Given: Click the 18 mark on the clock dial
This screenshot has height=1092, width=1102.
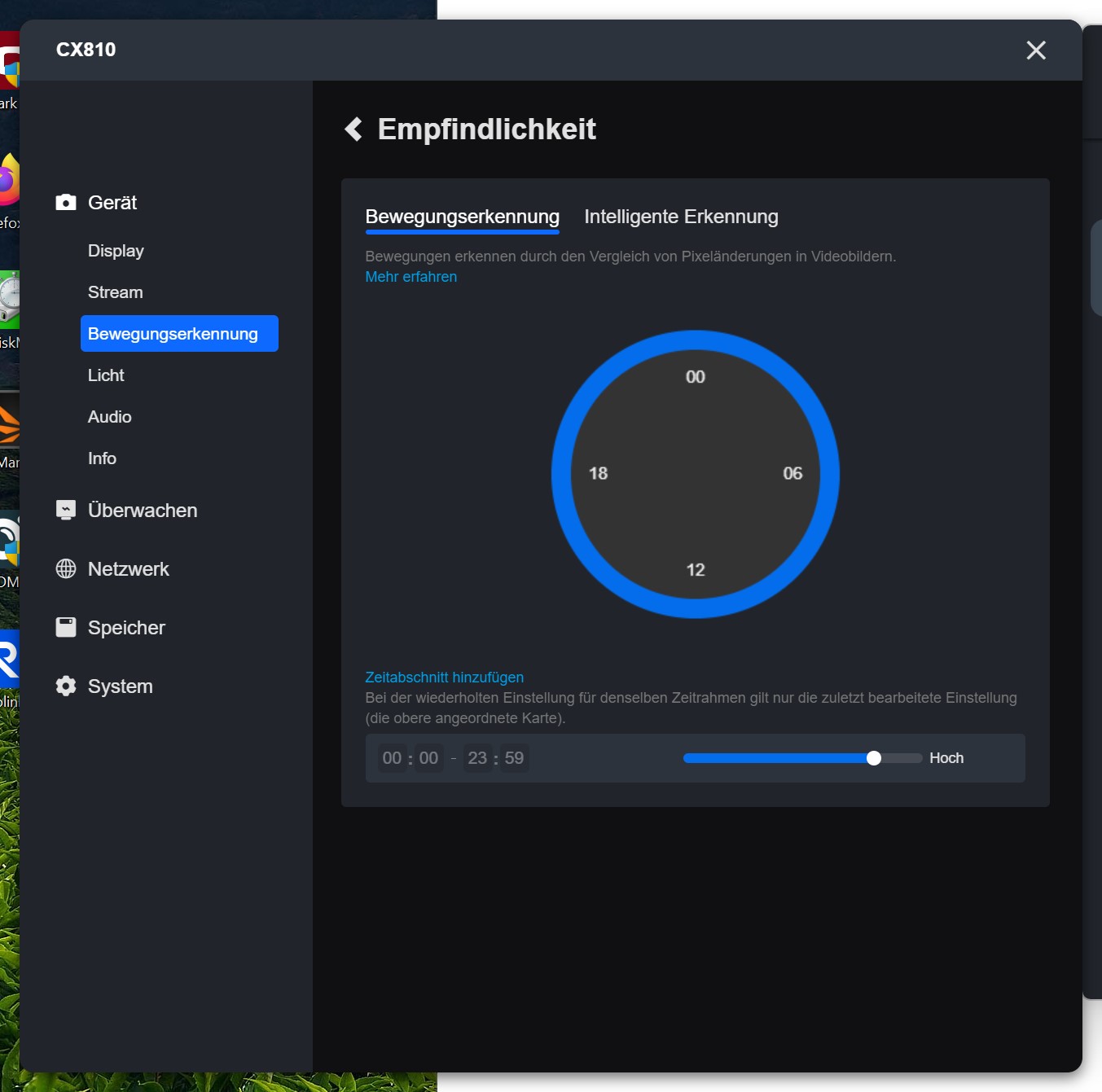Looking at the screenshot, I should tap(599, 473).
